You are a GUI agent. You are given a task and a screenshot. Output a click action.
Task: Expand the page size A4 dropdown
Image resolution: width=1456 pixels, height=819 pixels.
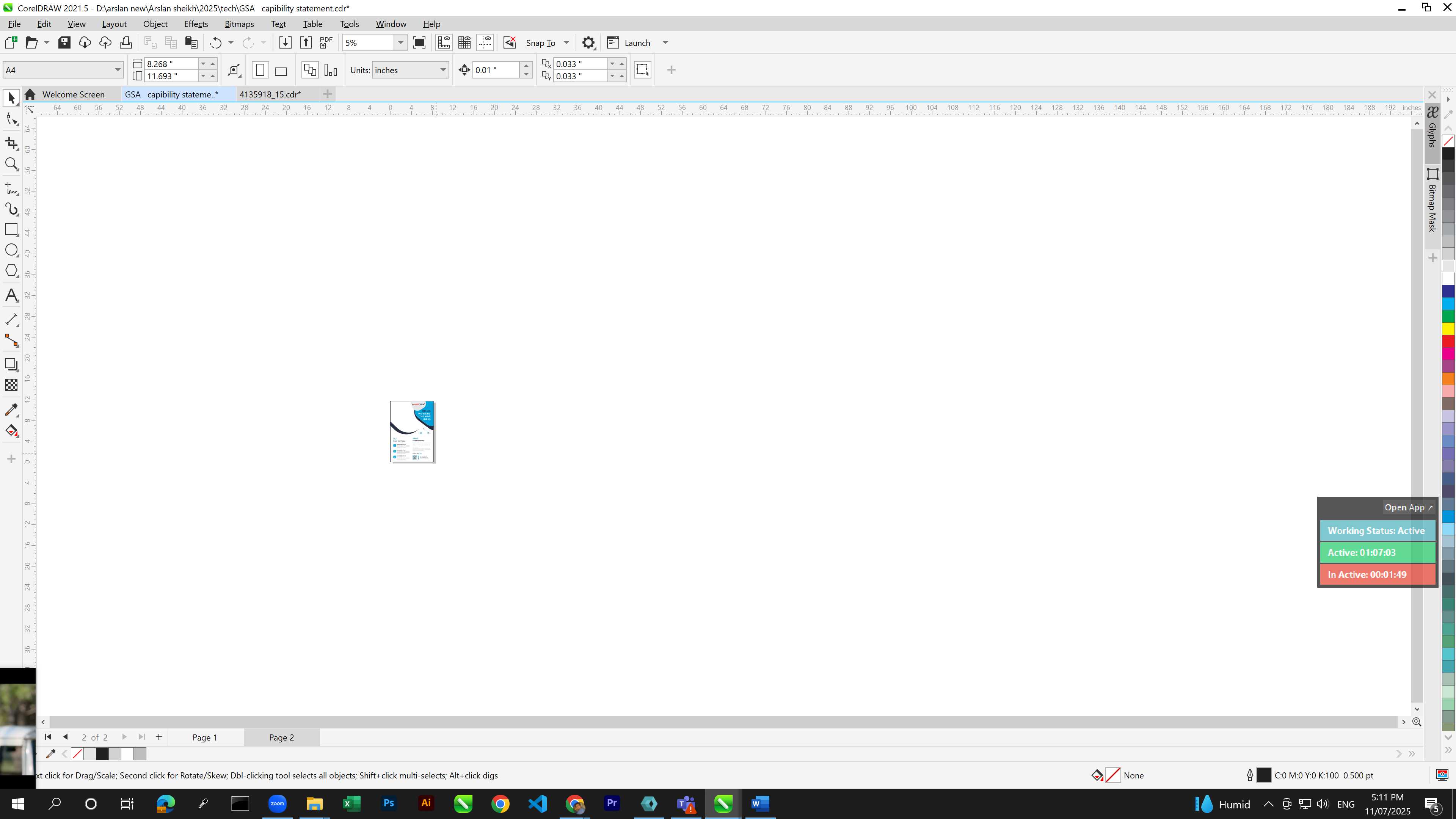(118, 70)
